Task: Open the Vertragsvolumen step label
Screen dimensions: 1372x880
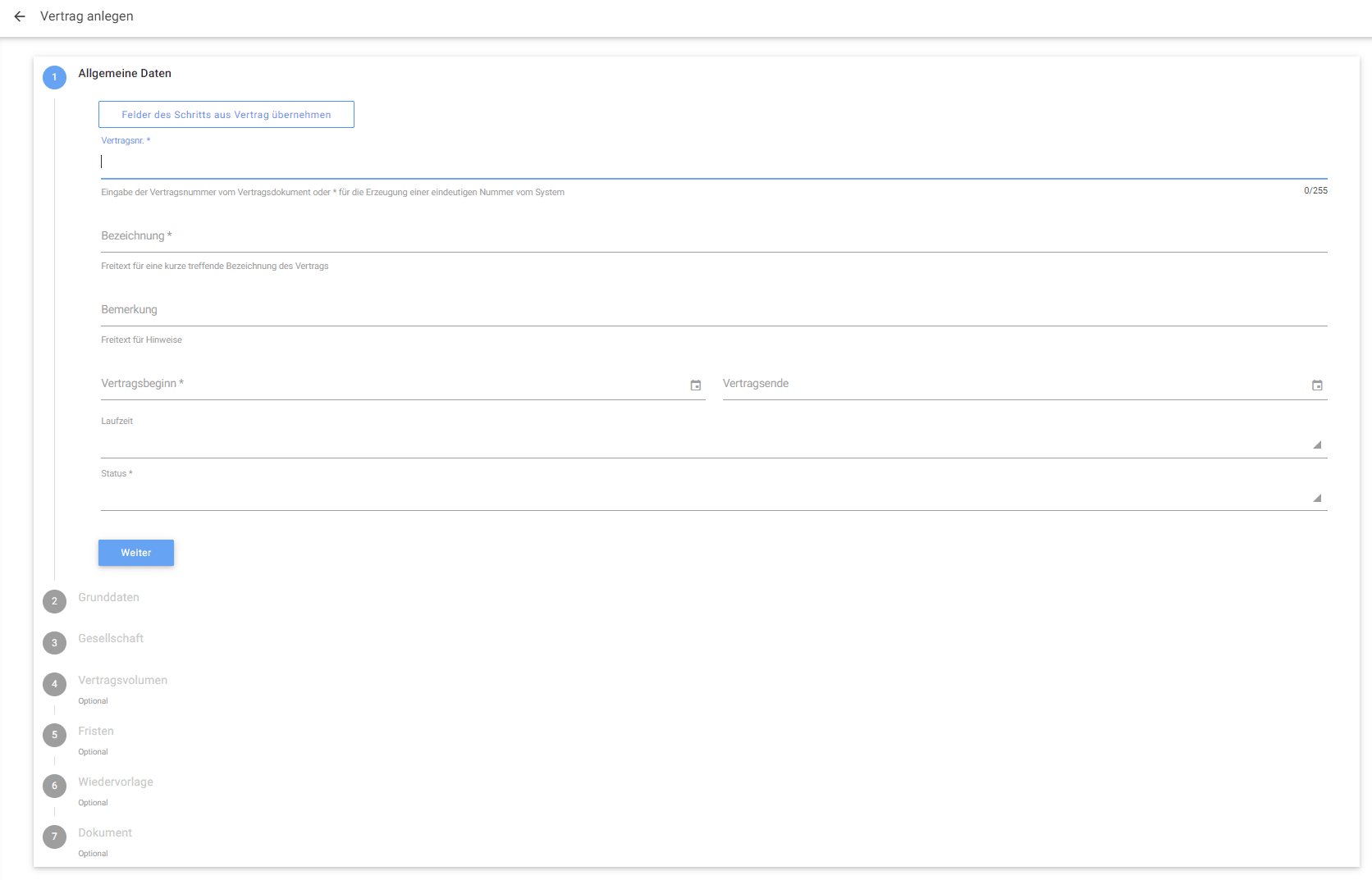Action: (123, 680)
